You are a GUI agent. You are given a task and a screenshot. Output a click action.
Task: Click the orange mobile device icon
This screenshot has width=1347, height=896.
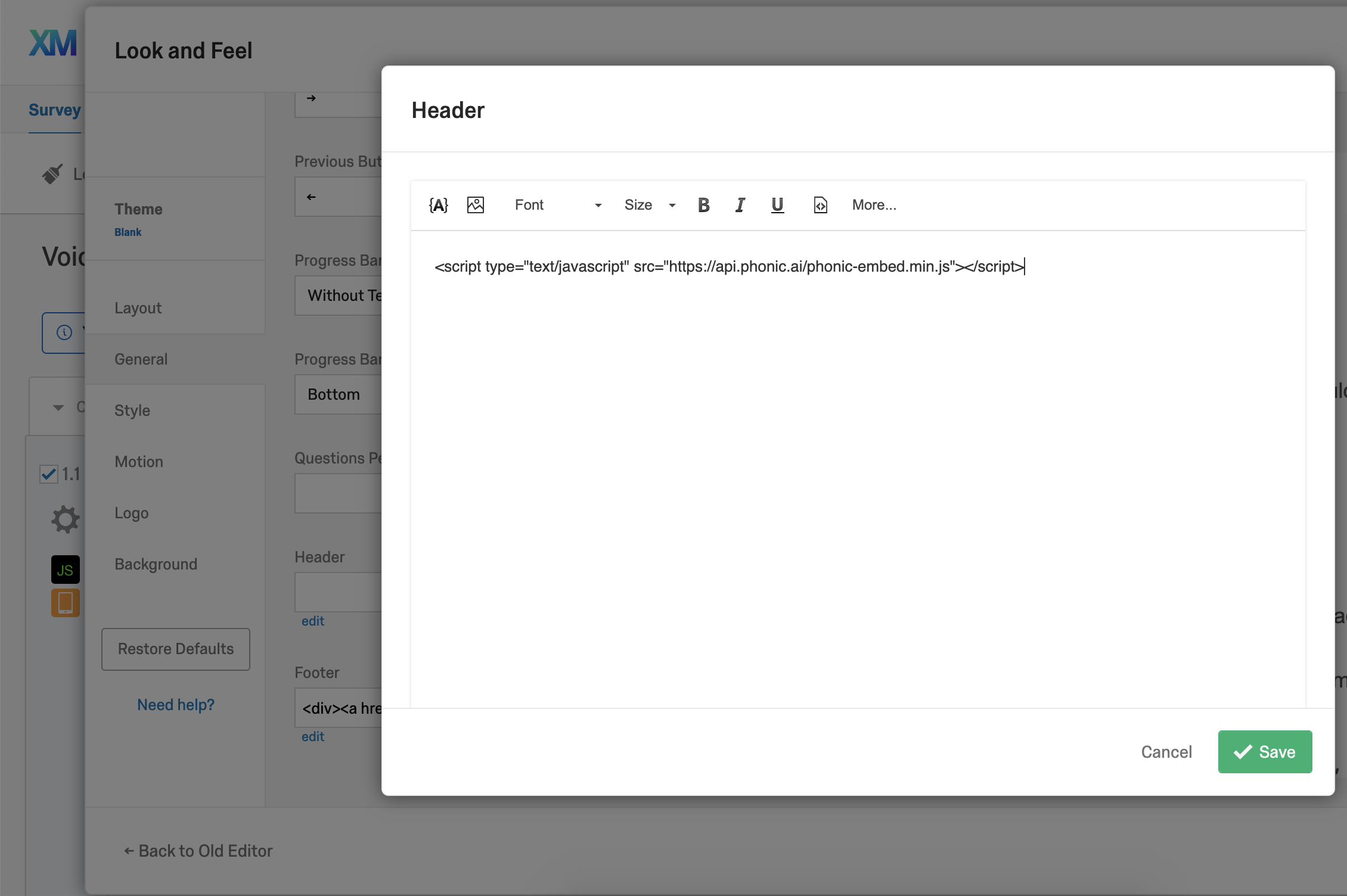coord(65,603)
